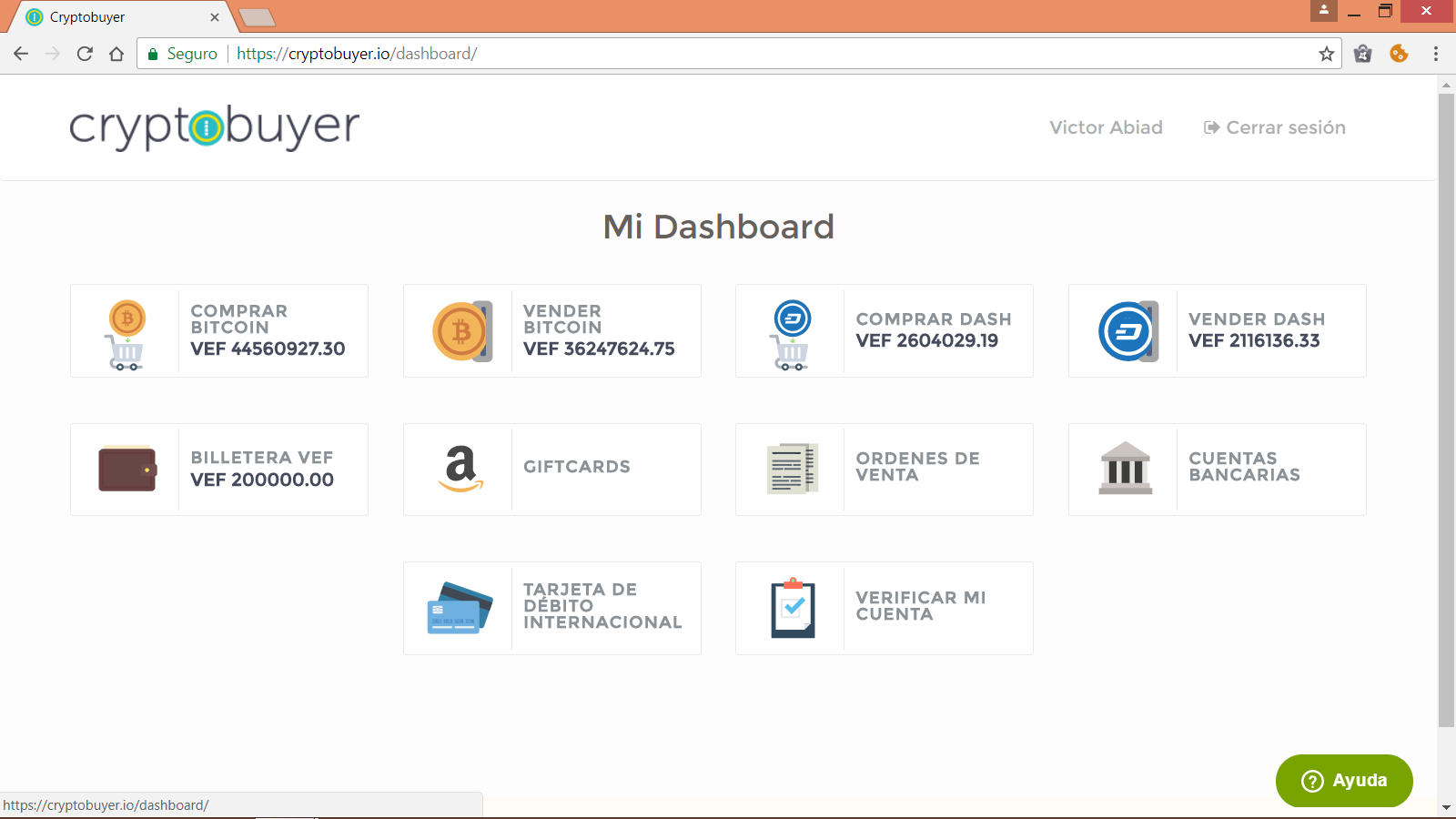Click the browser home icon
Viewport: 1456px width, 819px height.
click(x=116, y=54)
